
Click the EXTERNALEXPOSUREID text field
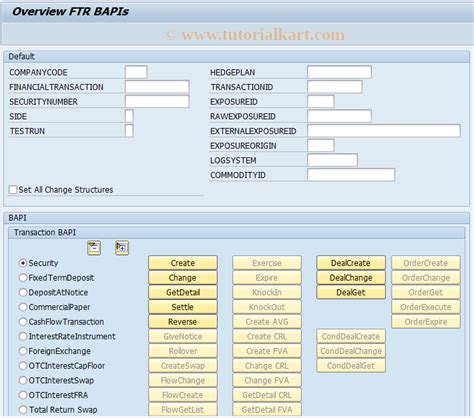pos(384,131)
